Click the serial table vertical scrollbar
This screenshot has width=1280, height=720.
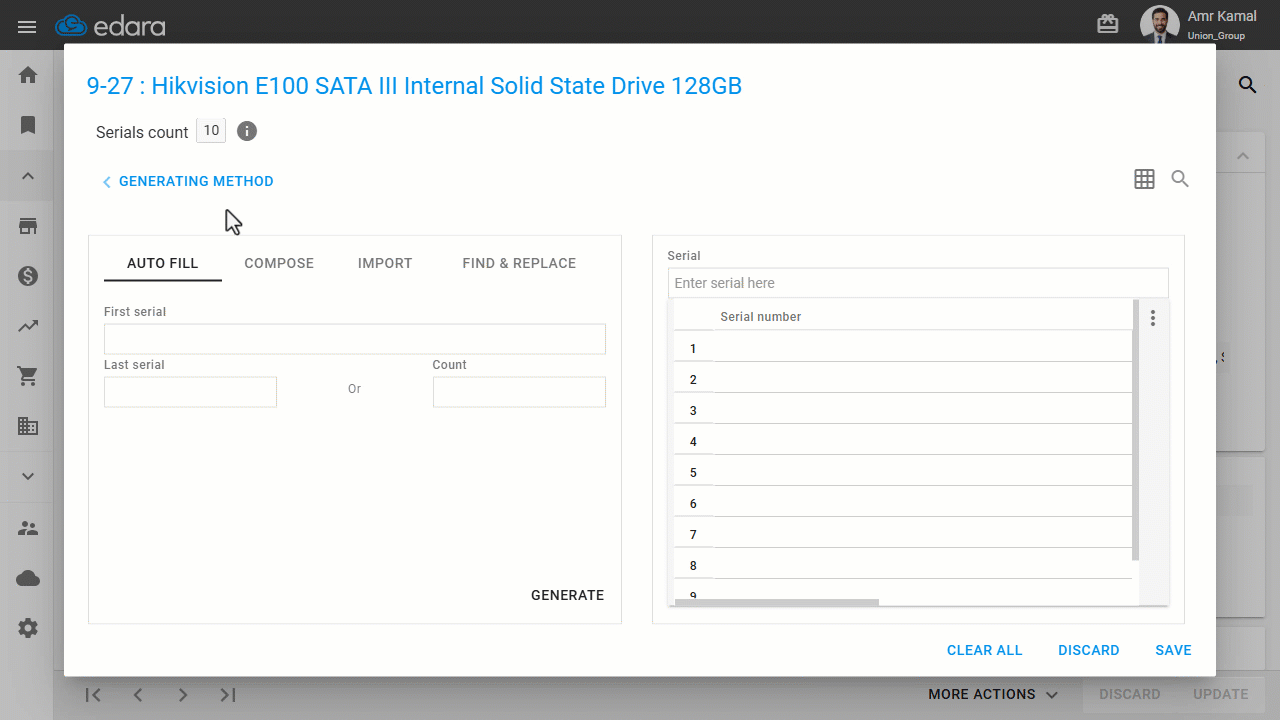1135,430
